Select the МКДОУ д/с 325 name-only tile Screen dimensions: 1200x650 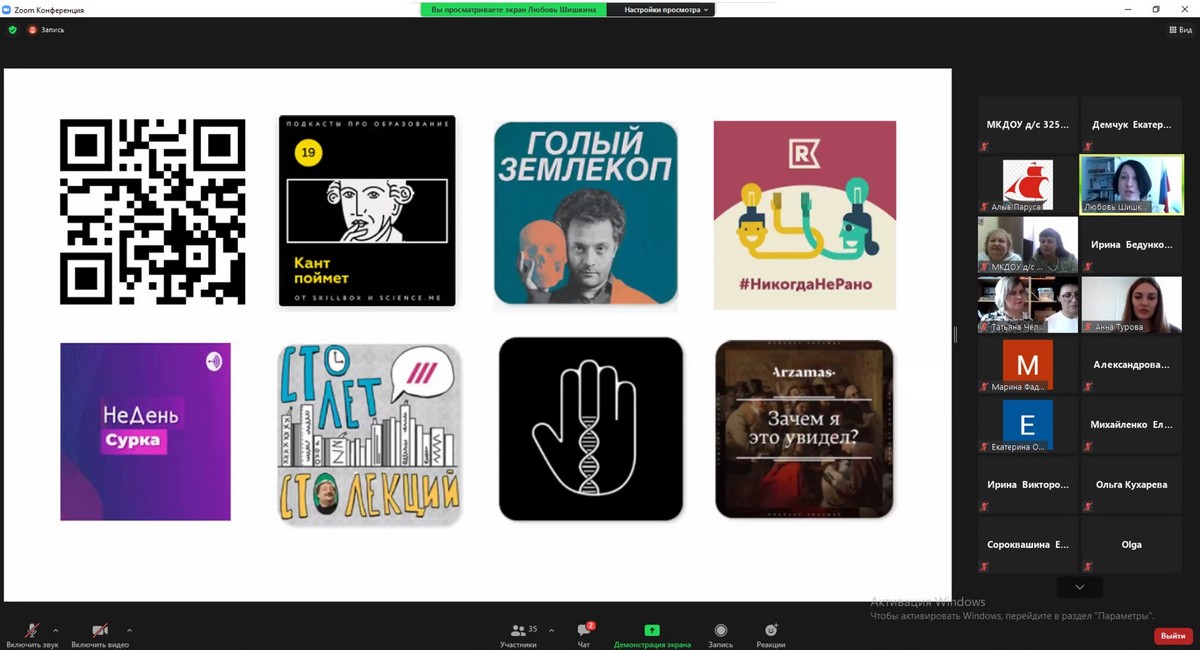[1028, 125]
